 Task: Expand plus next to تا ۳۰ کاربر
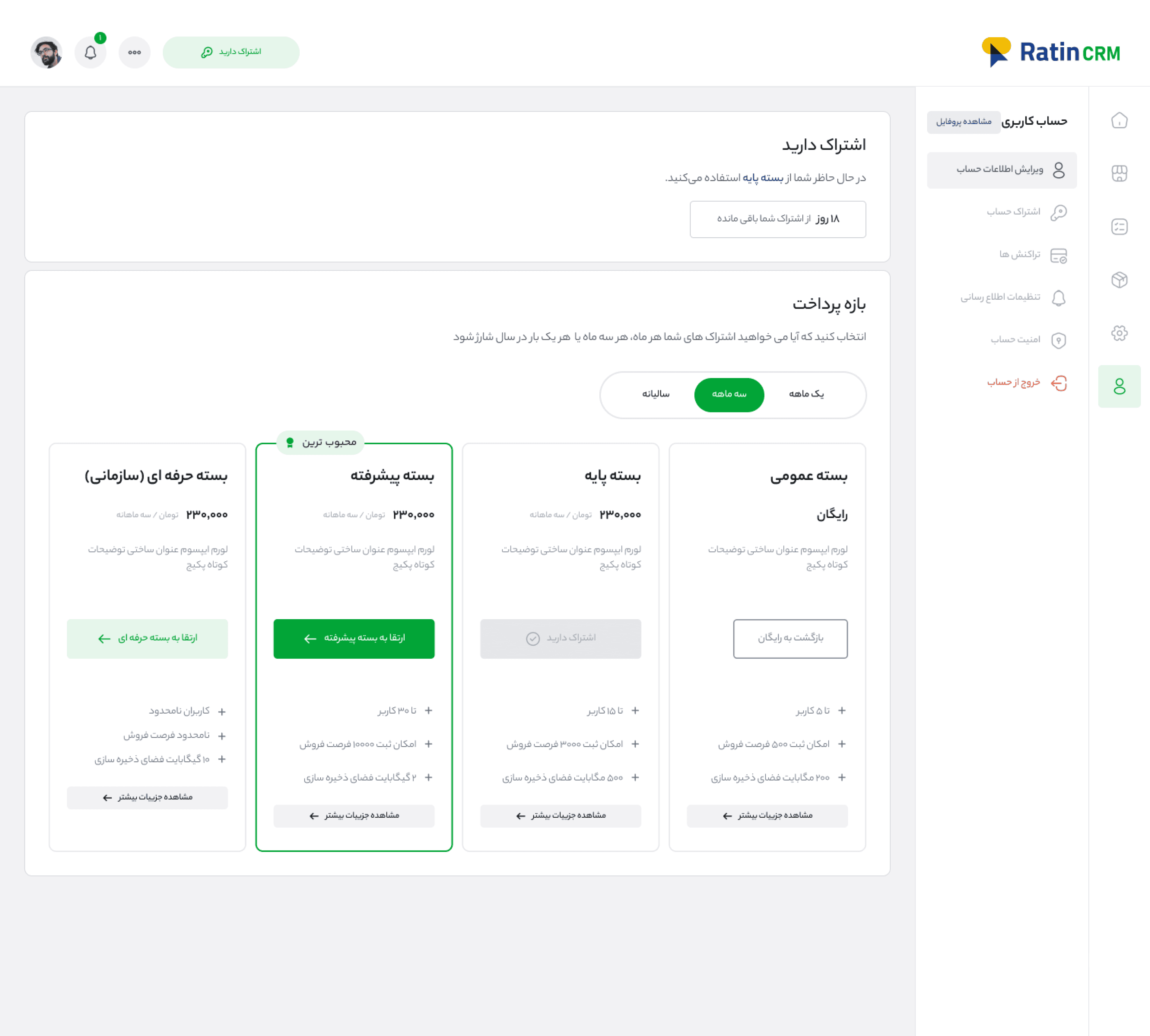[429, 710]
